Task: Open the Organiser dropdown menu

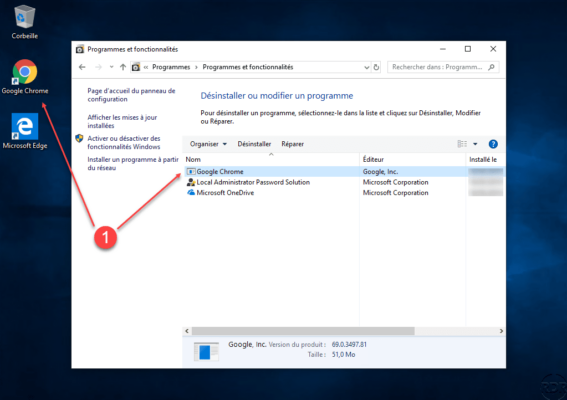Action: click(x=208, y=144)
